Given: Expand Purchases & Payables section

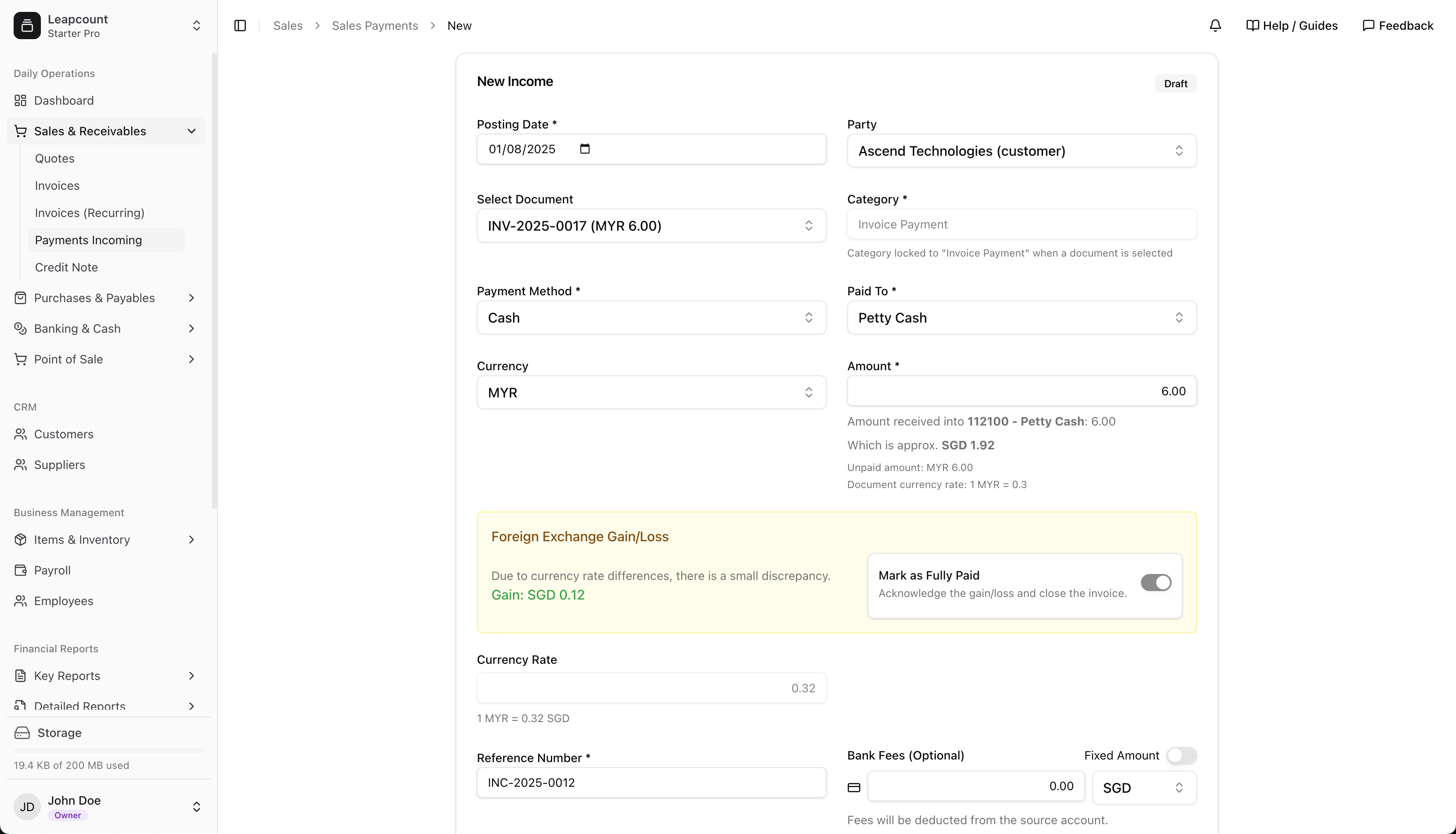Looking at the screenshot, I should [x=106, y=298].
